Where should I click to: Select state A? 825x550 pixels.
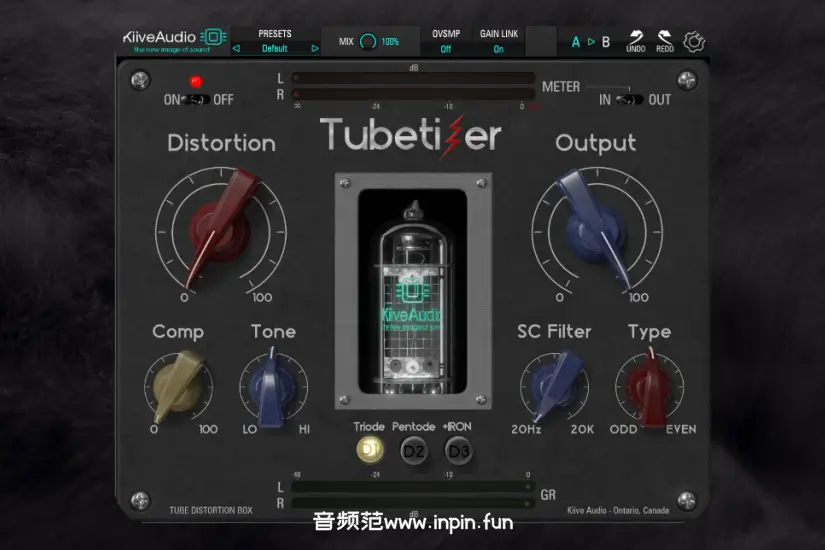click(576, 42)
